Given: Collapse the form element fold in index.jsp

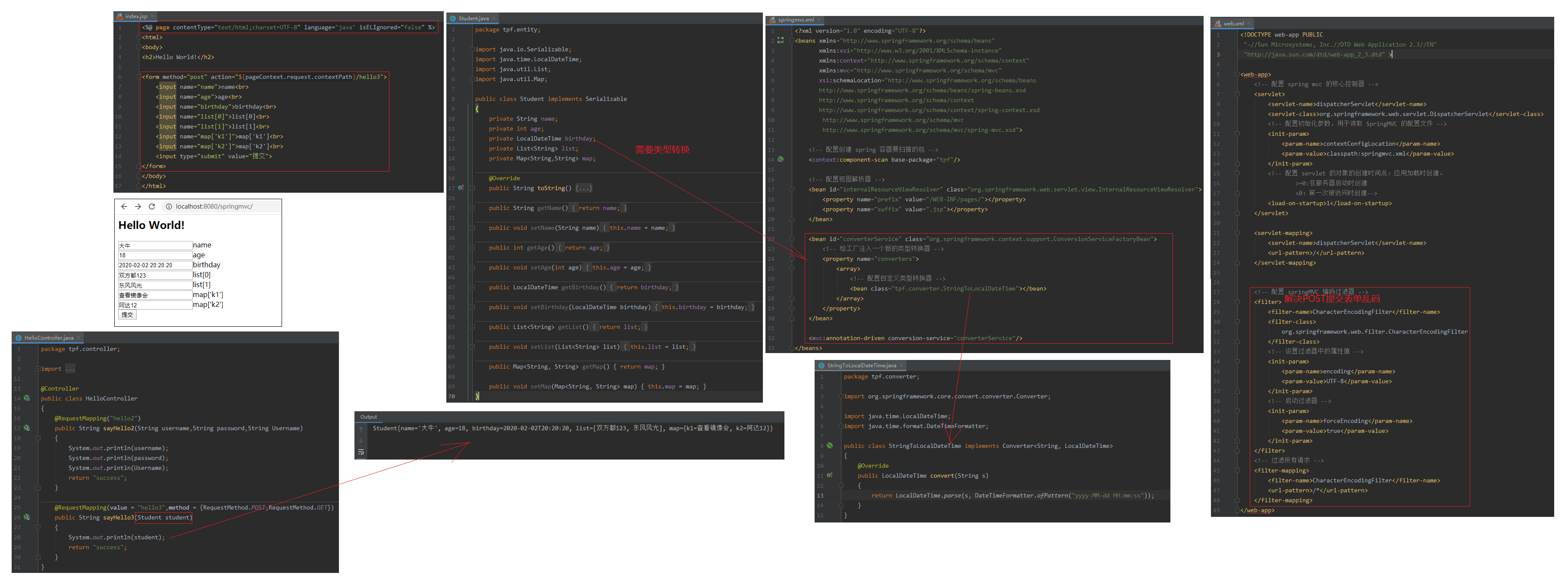Looking at the screenshot, I should tap(139, 77).
